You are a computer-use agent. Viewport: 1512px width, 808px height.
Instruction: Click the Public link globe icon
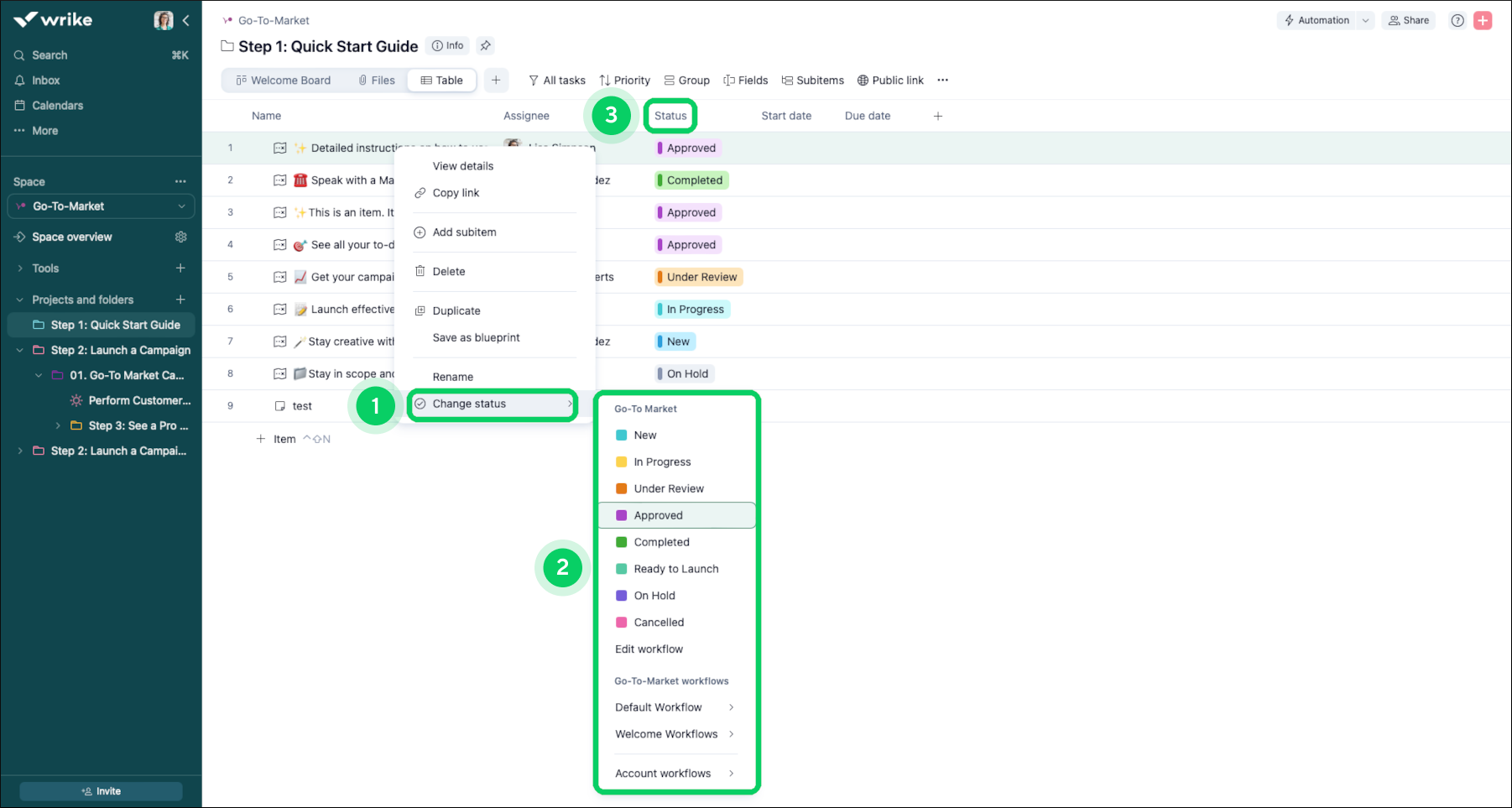click(863, 80)
